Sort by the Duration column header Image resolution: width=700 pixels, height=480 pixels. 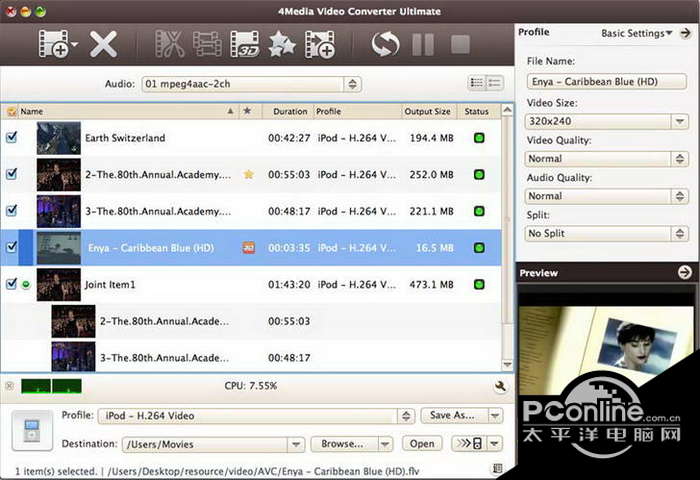coord(290,111)
